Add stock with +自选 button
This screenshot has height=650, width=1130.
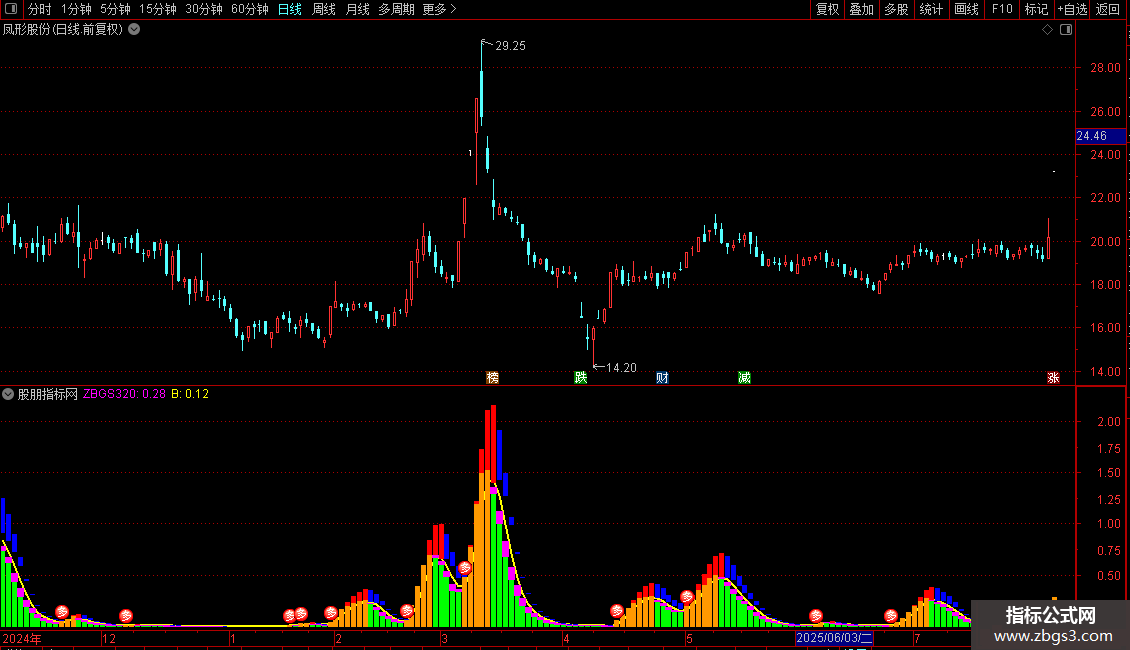1072,9
